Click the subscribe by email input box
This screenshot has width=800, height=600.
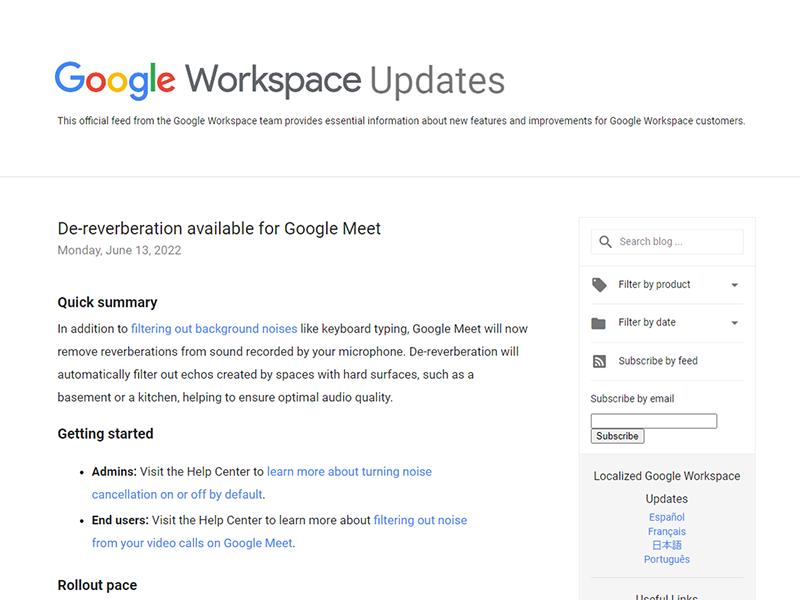(653, 421)
